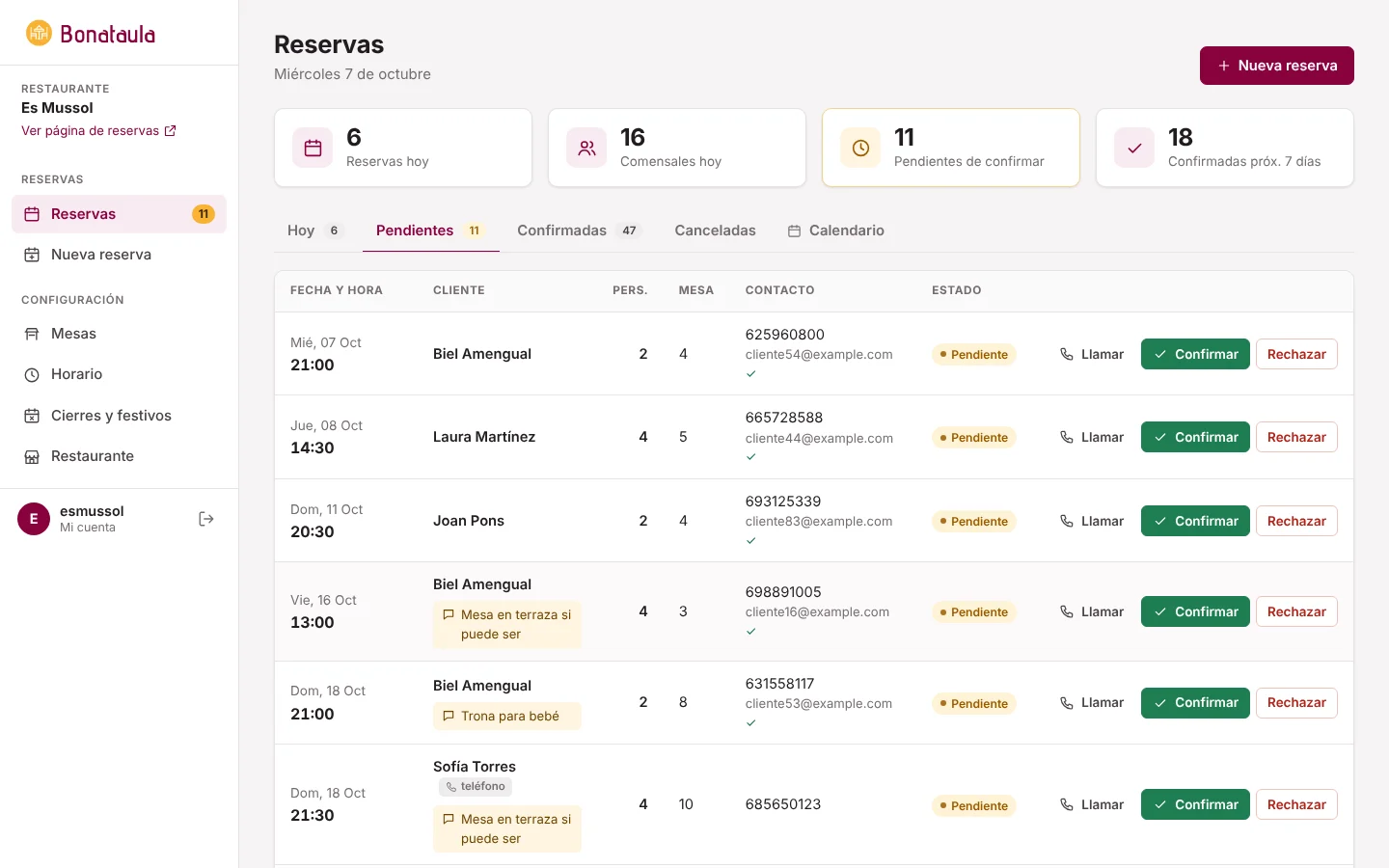This screenshot has height=868, width=1389.
Task: Click the Horario clock icon in sidebar
Action: point(32,374)
